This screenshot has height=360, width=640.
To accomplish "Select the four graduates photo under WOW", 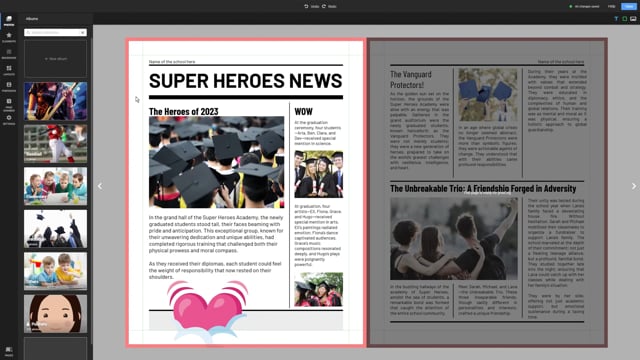I will tap(319, 174).
